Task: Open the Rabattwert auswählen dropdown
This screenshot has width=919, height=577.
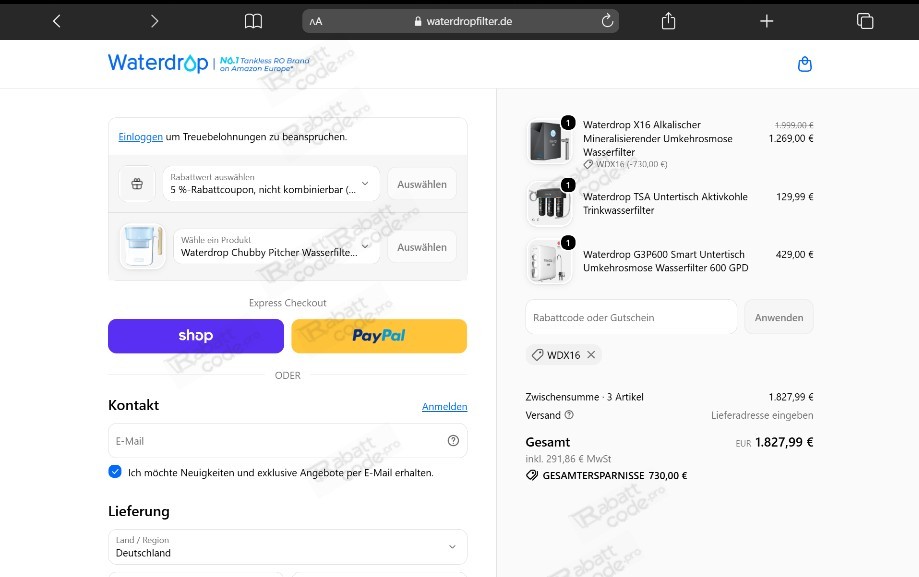Action: (271, 184)
